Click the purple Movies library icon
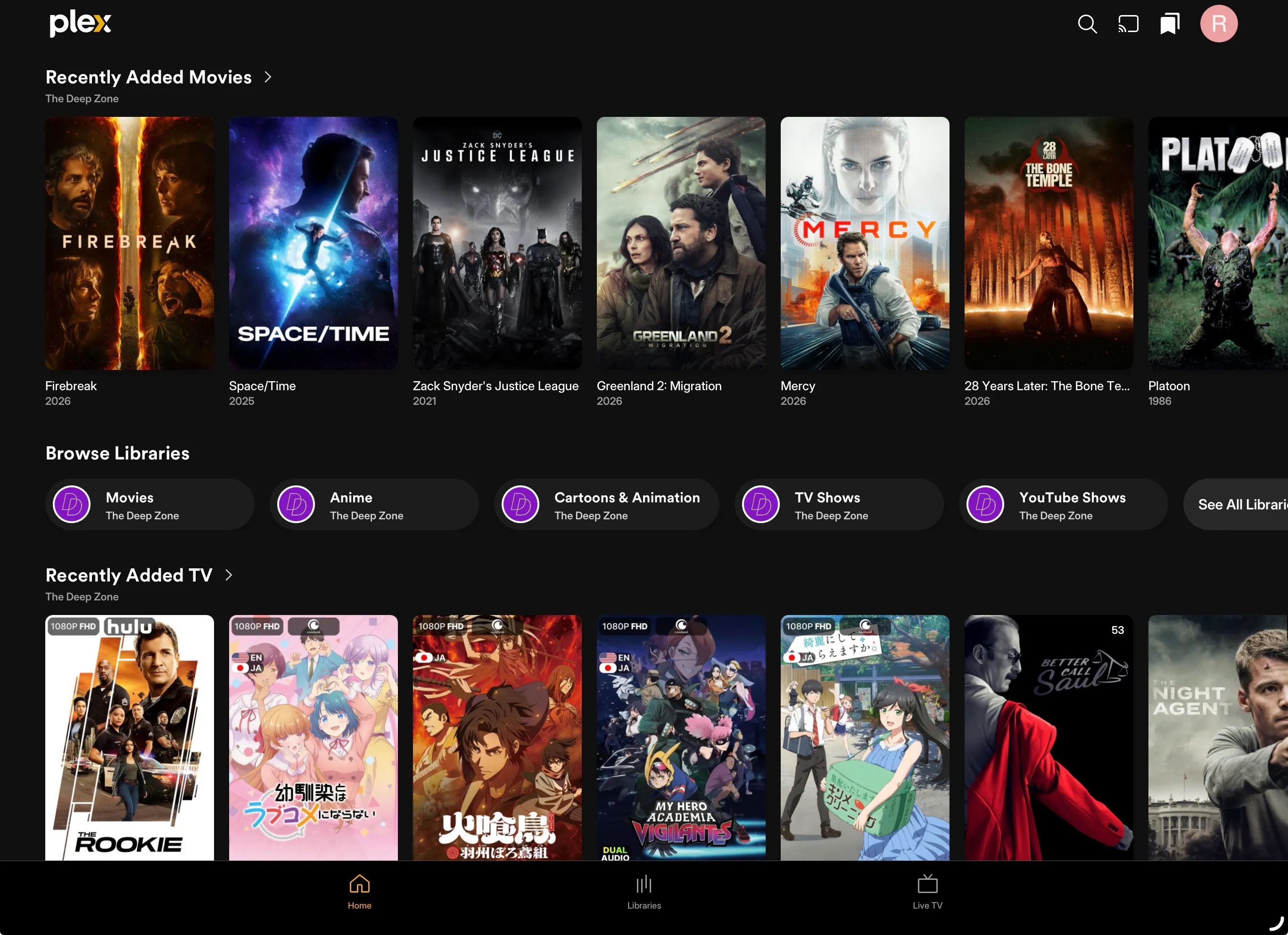 pyautogui.click(x=72, y=504)
